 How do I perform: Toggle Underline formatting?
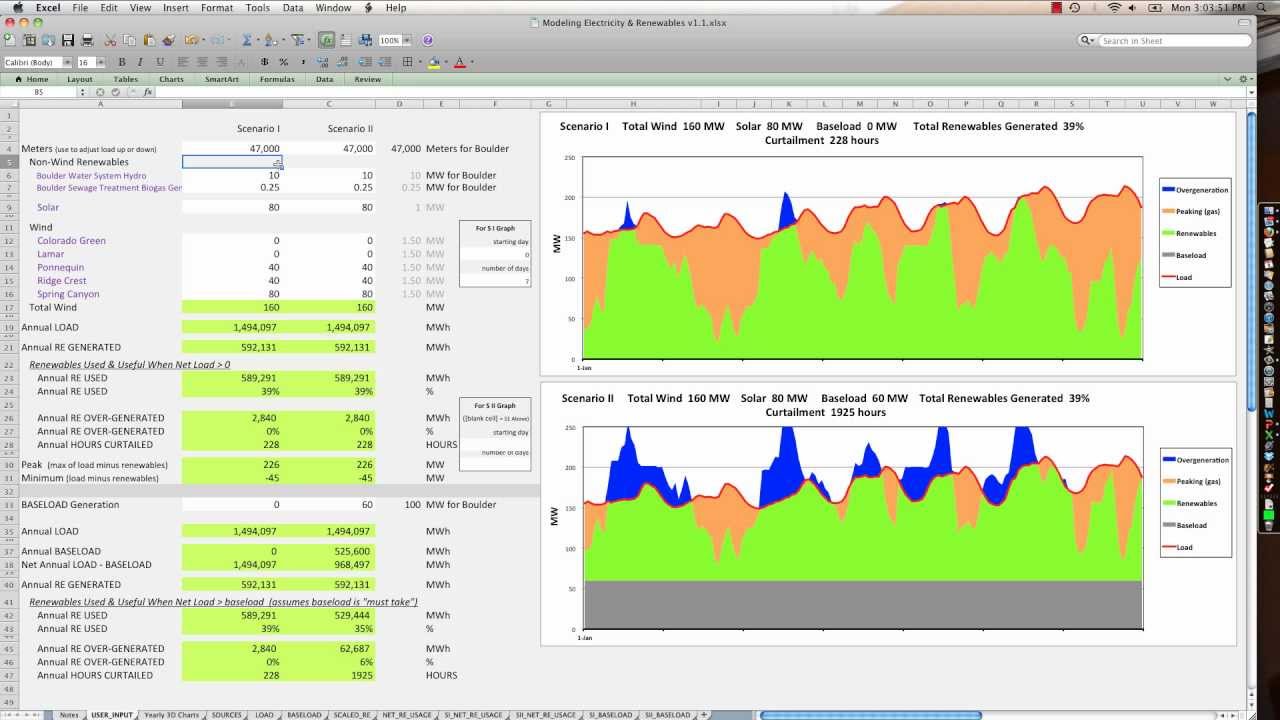pos(160,62)
